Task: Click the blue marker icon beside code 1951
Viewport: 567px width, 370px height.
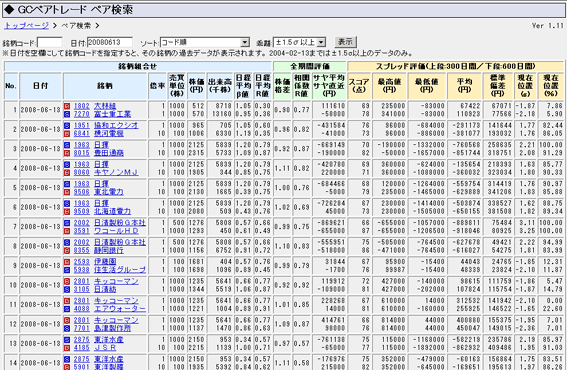Action: click(x=67, y=126)
